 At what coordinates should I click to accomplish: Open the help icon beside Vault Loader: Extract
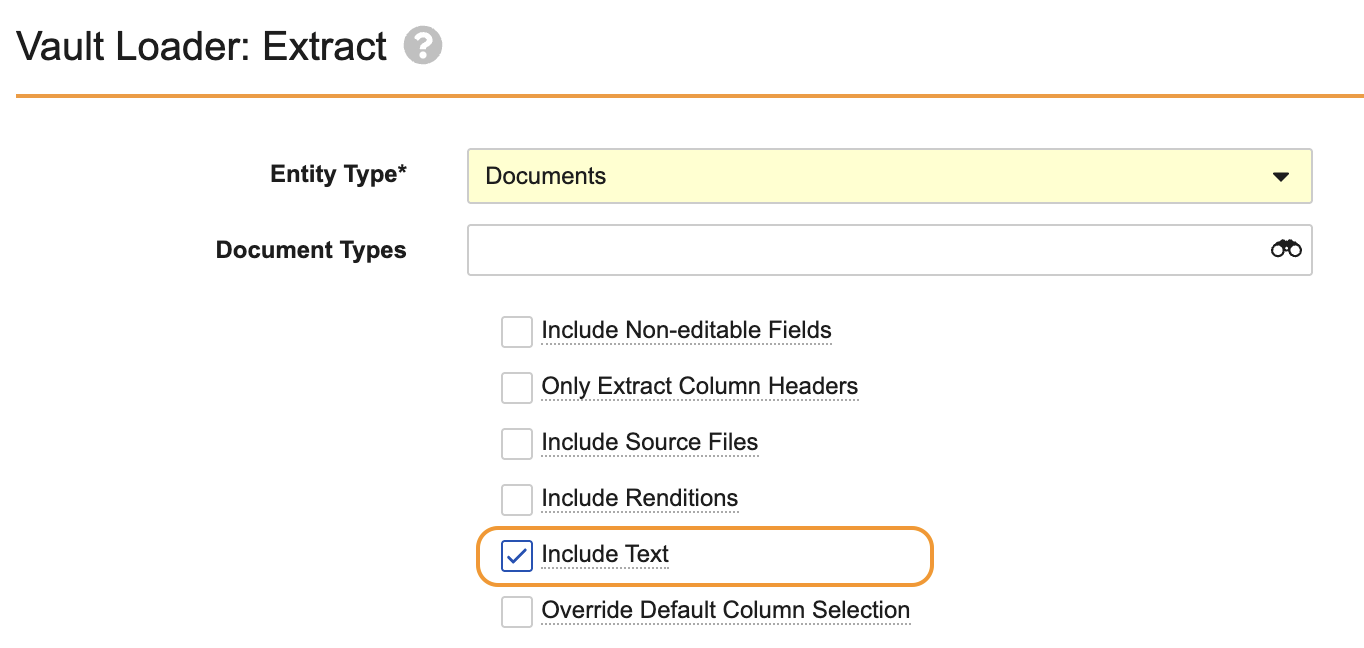pos(423,46)
